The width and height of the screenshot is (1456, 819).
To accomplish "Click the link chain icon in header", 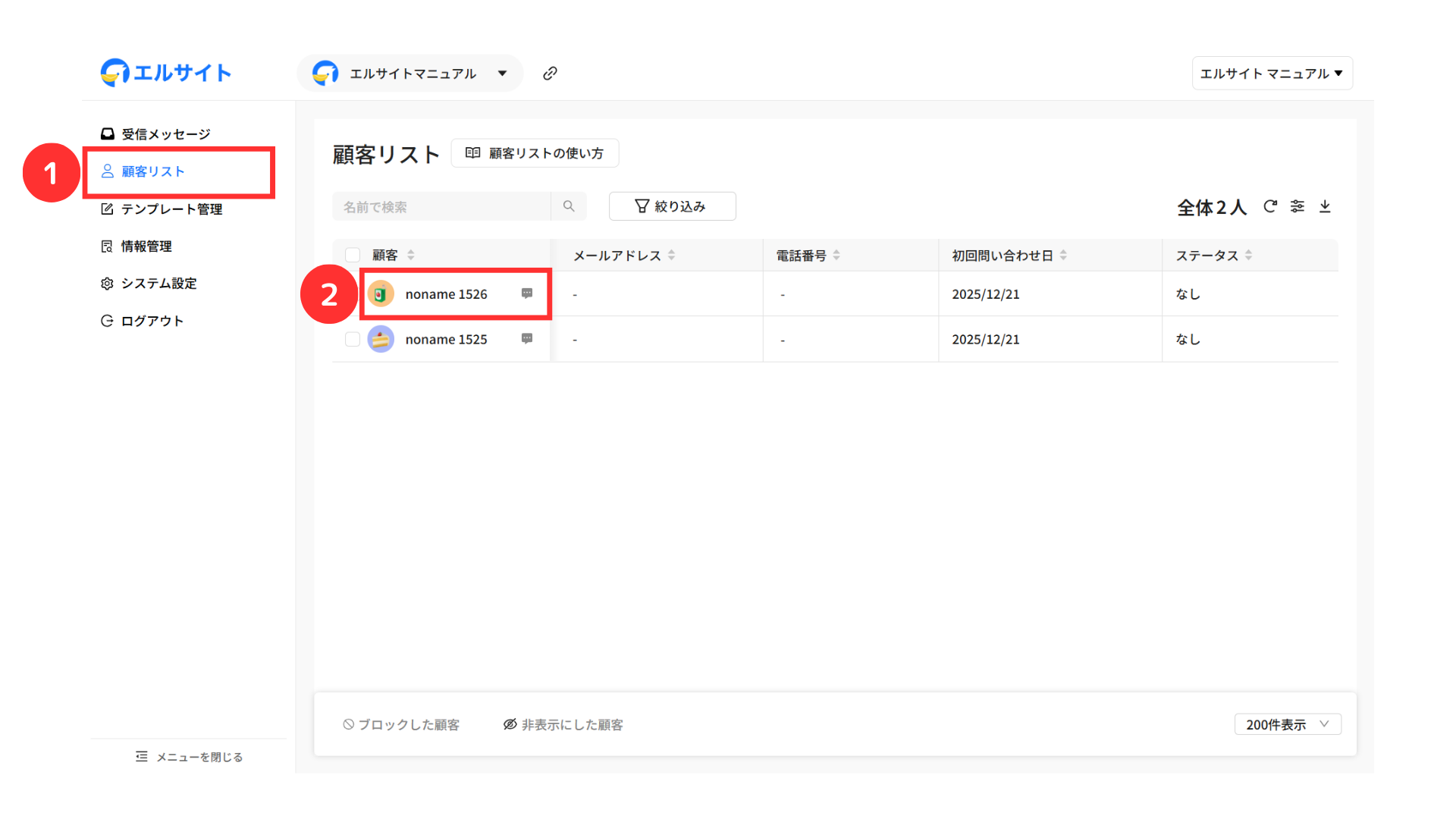I will click(550, 73).
